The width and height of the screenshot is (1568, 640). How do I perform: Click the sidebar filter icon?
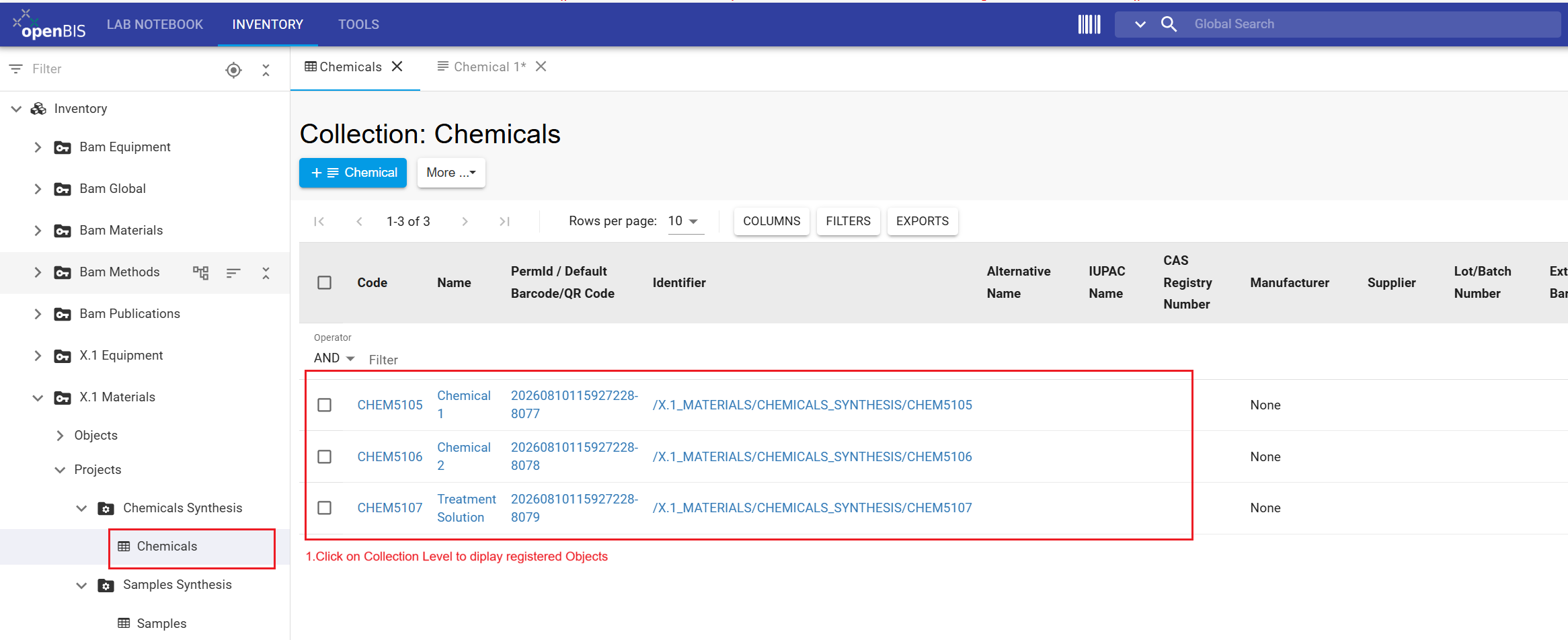pos(15,69)
